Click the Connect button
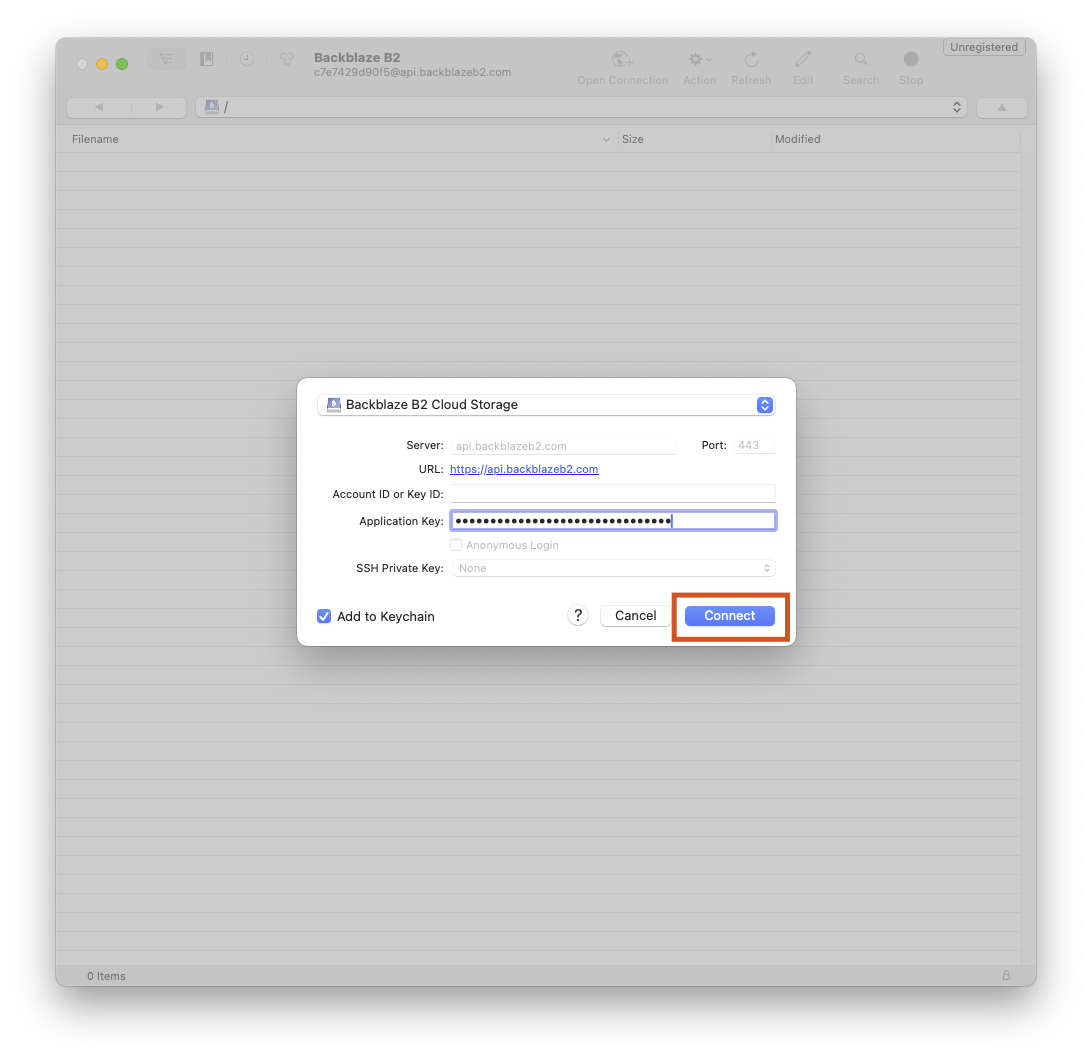The image size is (1092, 1060). pyautogui.click(x=729, y=616)
